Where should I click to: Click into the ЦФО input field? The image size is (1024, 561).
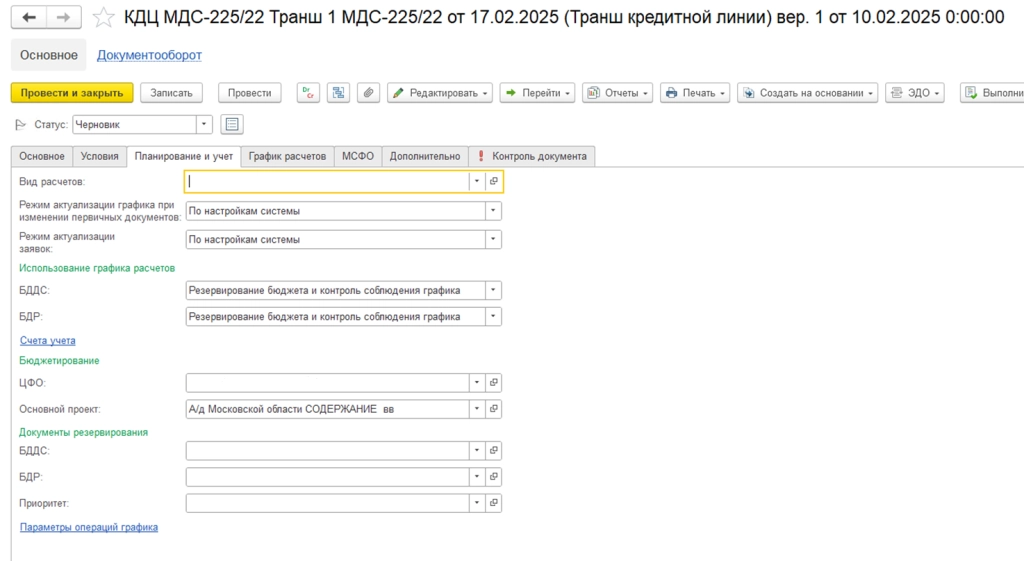coord(327,383)
